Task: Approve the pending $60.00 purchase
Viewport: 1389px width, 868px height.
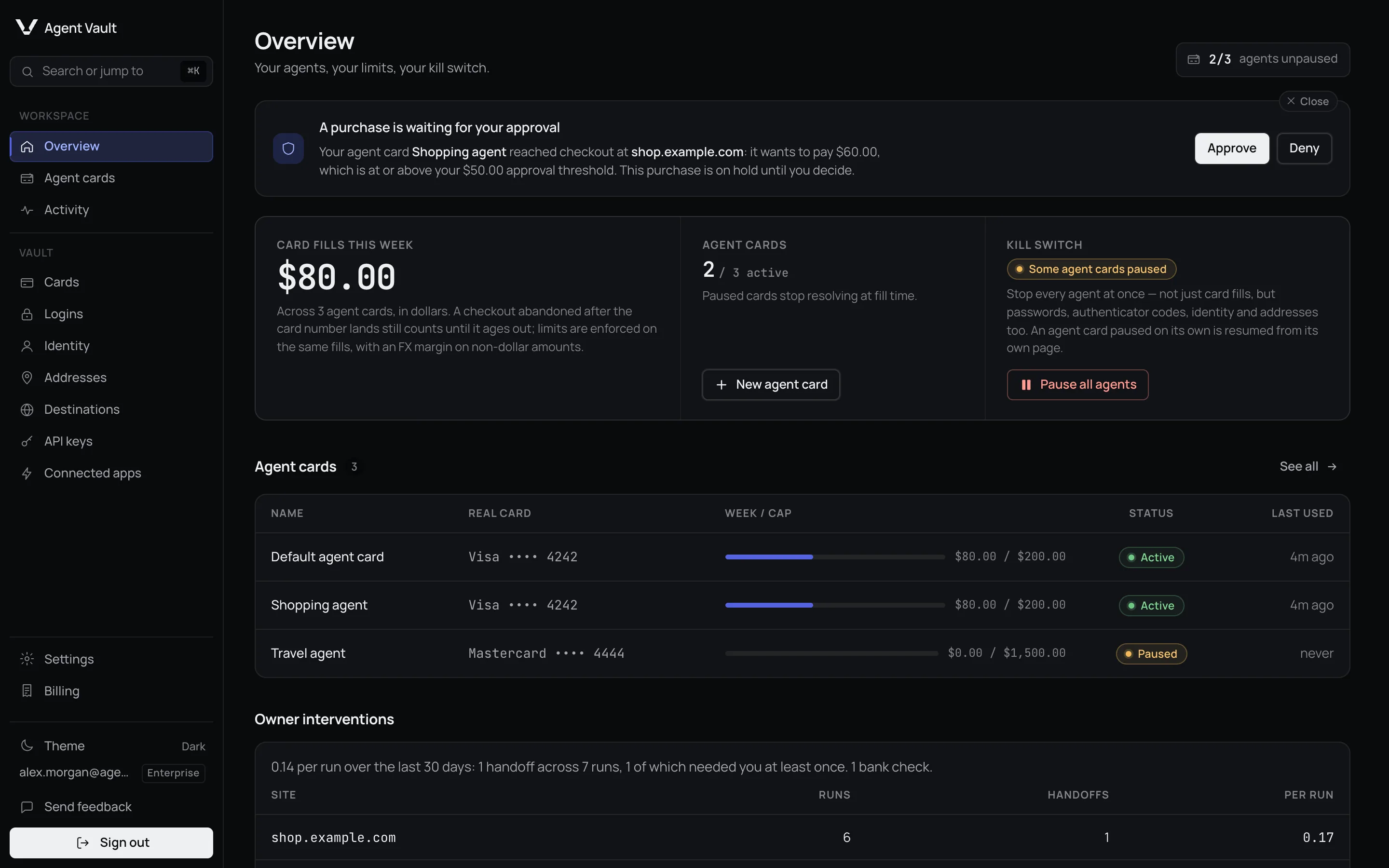Action: pos(1232,149)
